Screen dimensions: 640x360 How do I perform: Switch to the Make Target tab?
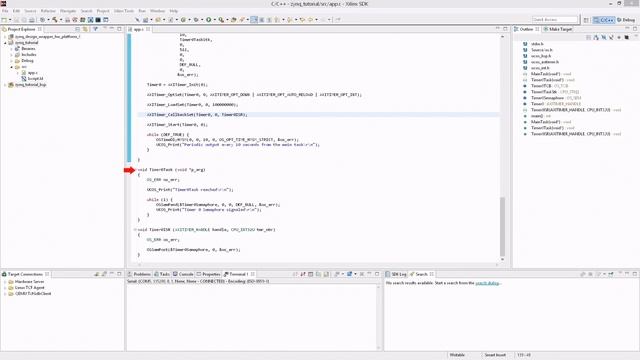point(557,29)
